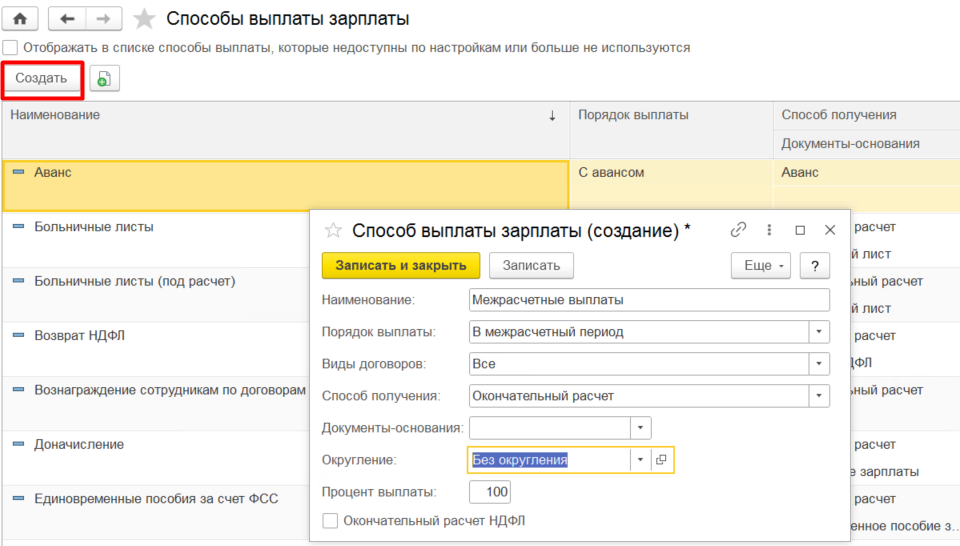Open the Еще menu
Viewport: 960px width, 546px height.
click(762, 265)
